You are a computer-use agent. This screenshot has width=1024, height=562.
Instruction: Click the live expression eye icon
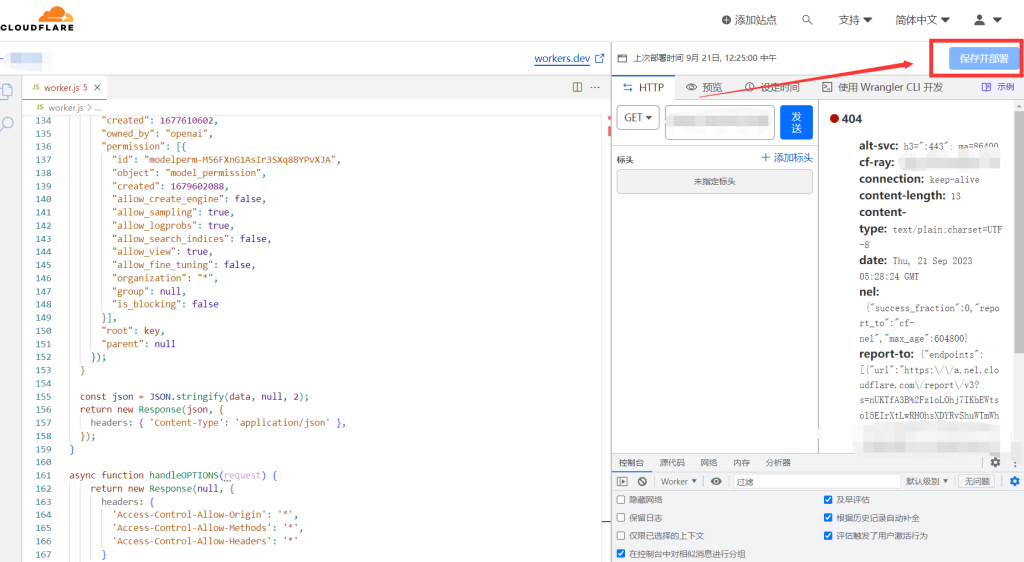[716, 481]
